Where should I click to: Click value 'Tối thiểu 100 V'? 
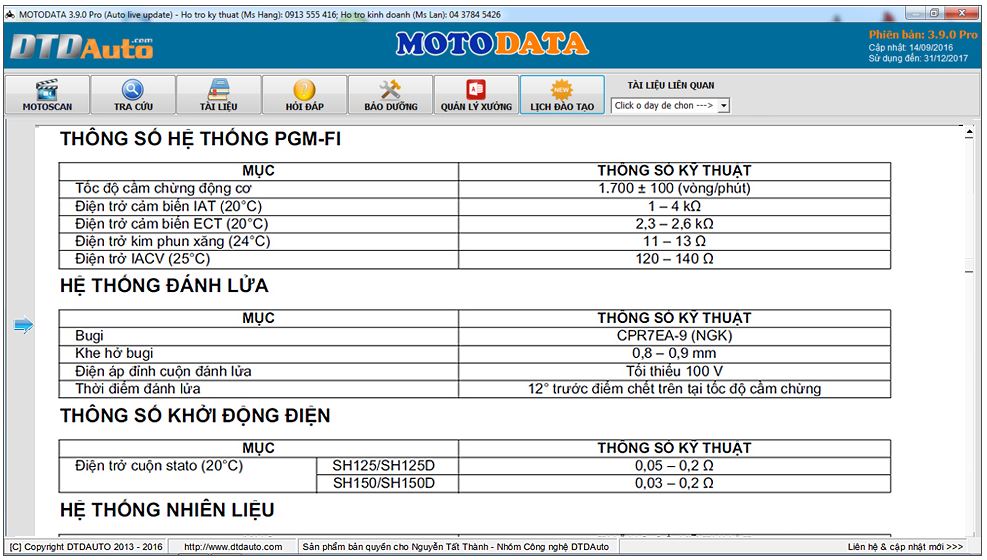coord(674,371)
